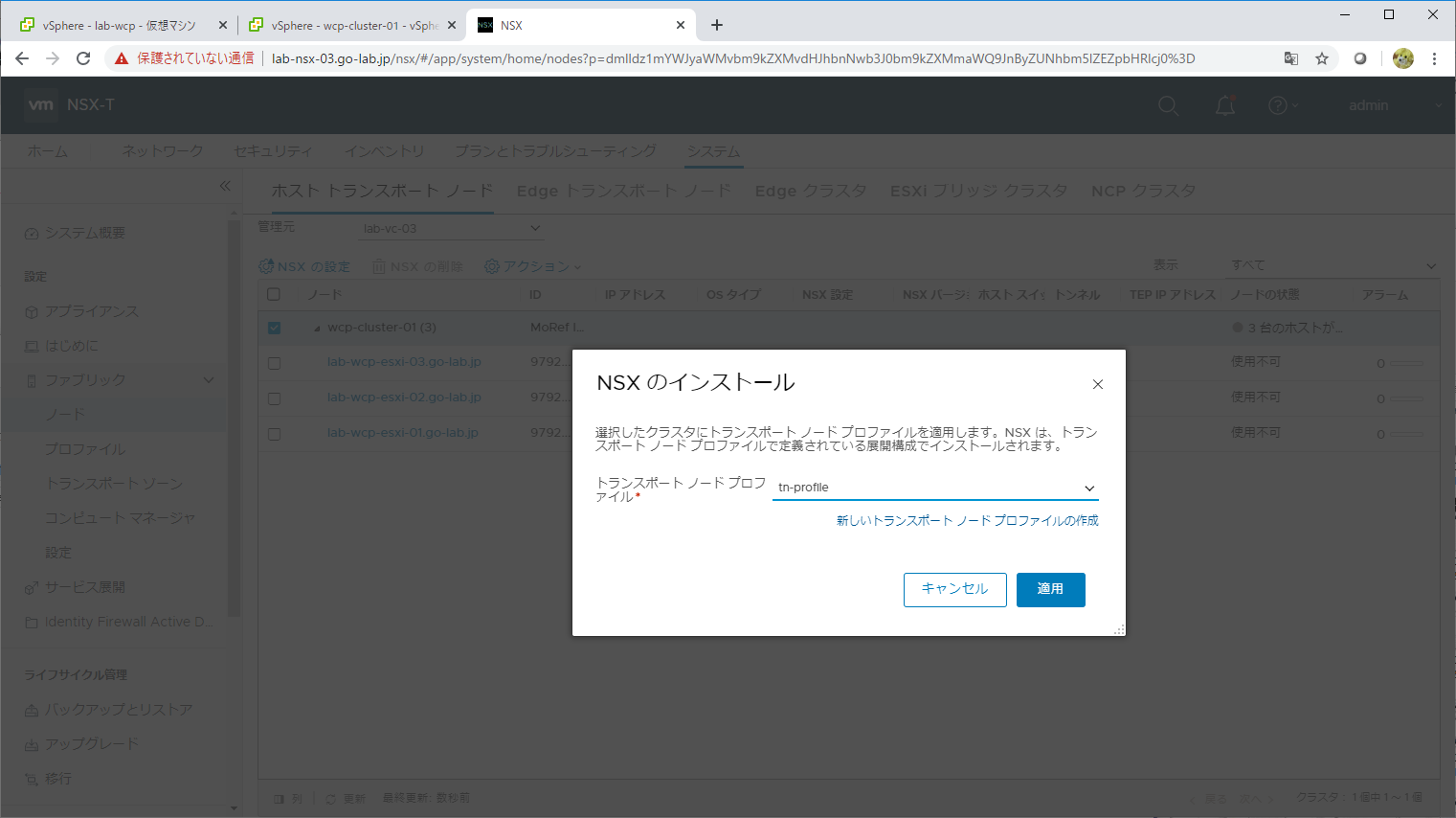Open host lab-wcp-esxi-02.go-lab.jp link

pyautogui.click(x=404, y=398)
